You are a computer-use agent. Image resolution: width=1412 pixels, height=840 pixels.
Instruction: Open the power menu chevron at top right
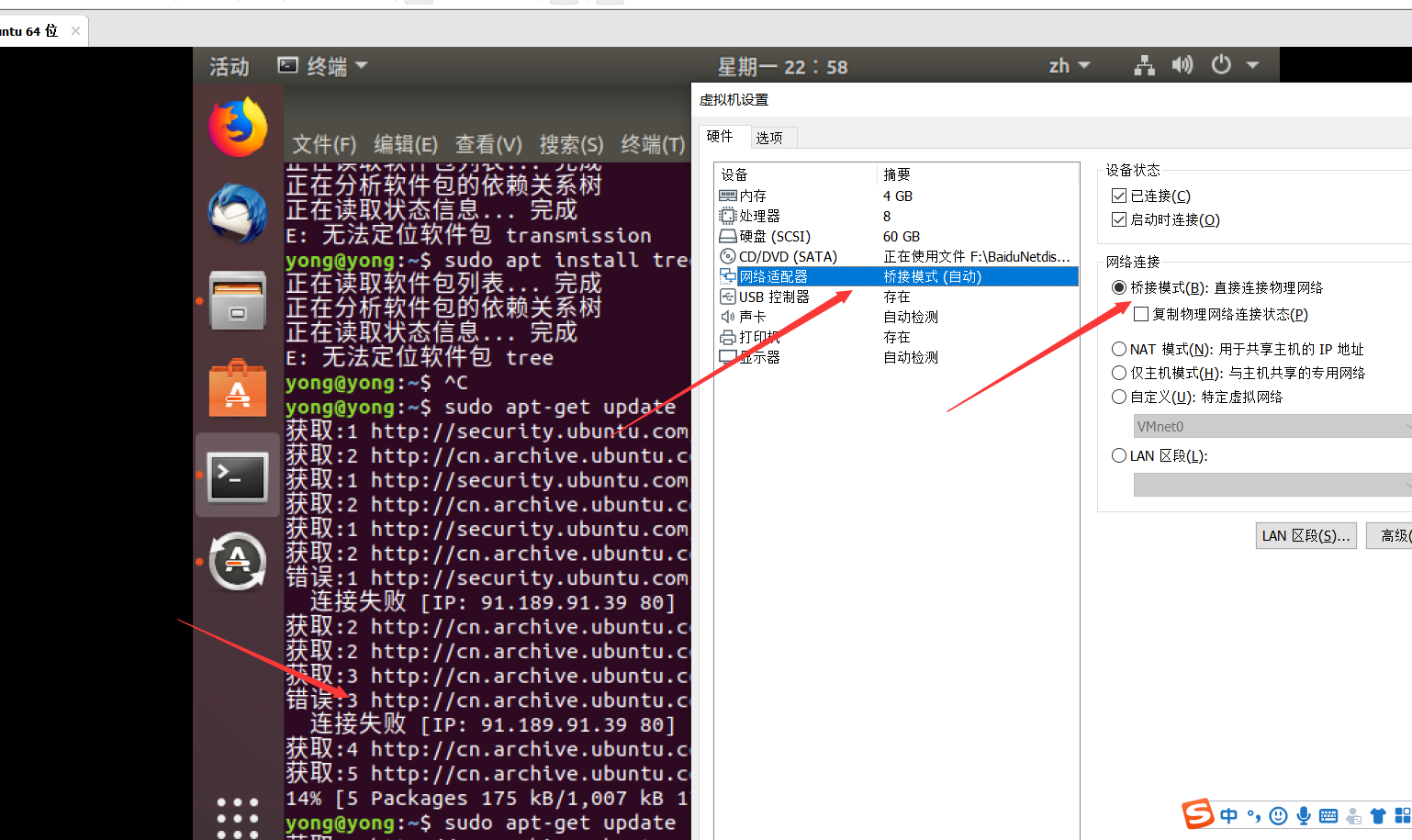coord(1253,64)
